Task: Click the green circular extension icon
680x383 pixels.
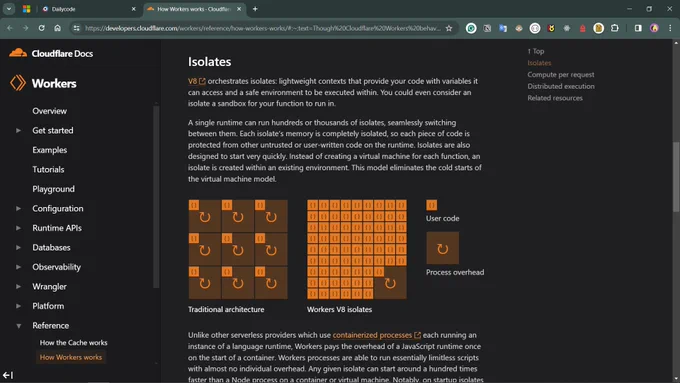Action: click(x=471, y=28)
